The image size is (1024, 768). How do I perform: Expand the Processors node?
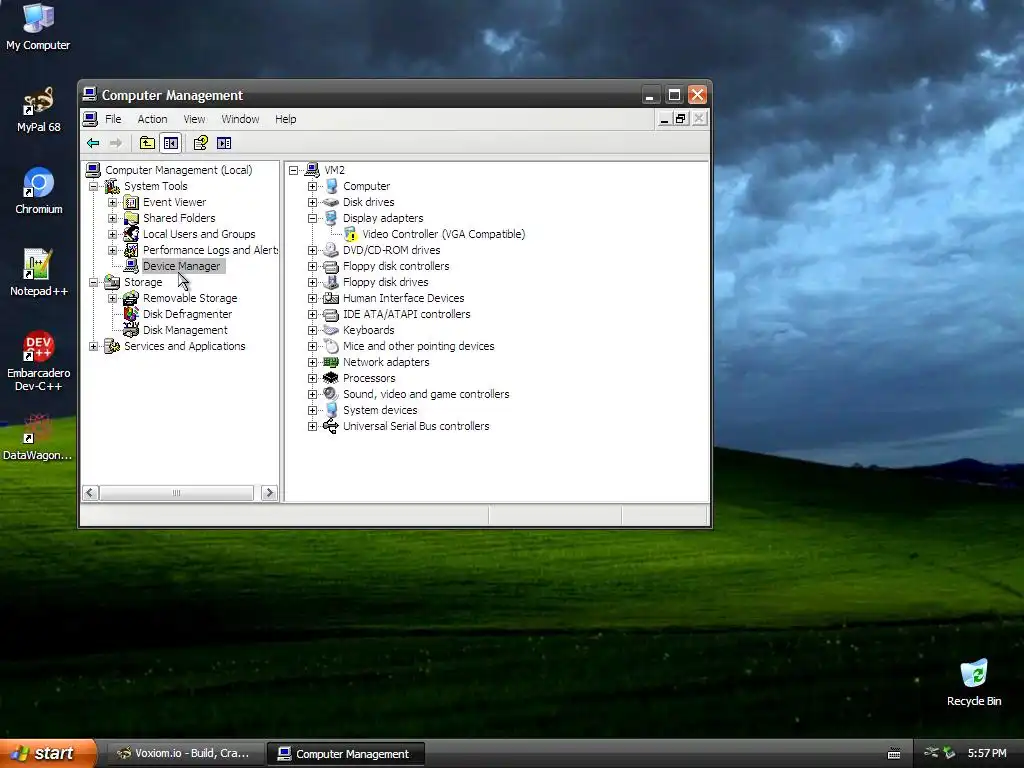[312, 378]
